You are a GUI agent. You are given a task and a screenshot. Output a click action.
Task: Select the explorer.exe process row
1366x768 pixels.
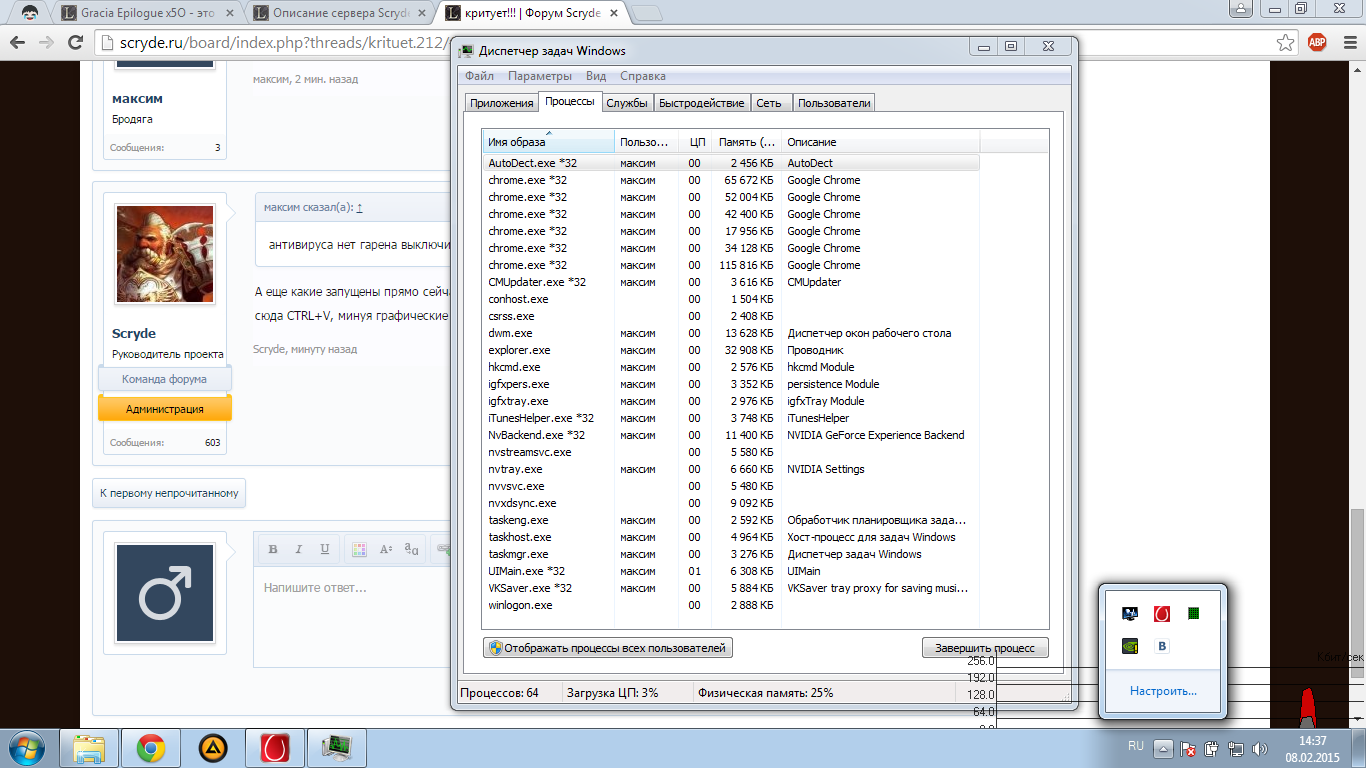[519, 350]
